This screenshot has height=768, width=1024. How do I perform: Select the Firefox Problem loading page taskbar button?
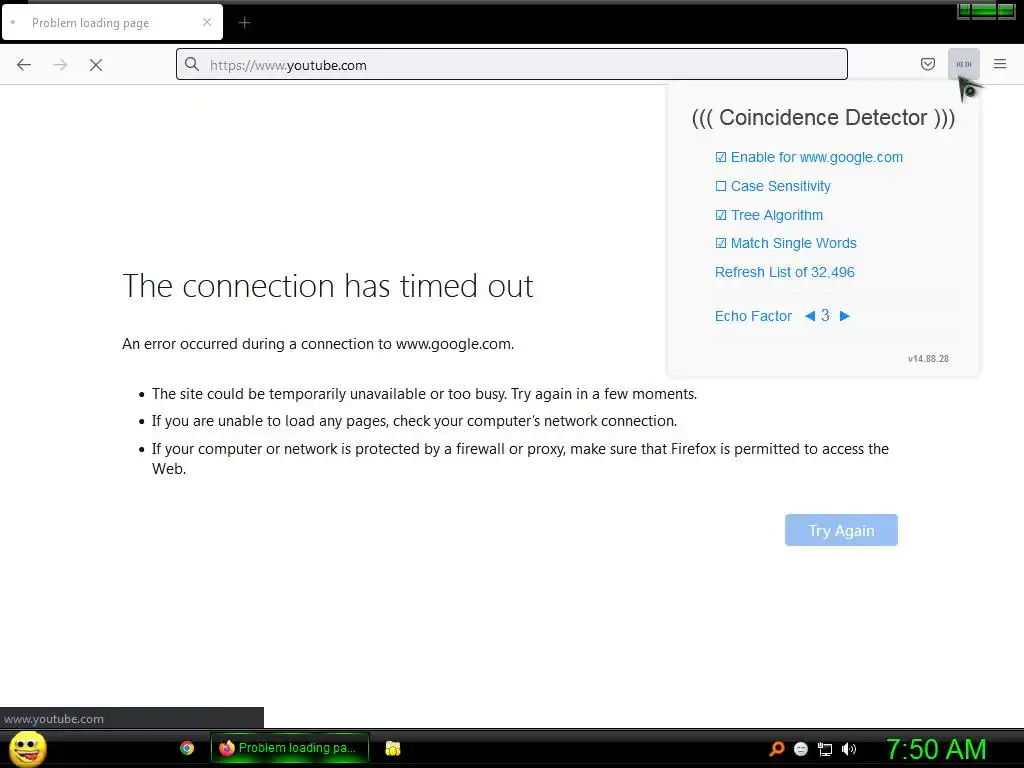click(289, 748)
